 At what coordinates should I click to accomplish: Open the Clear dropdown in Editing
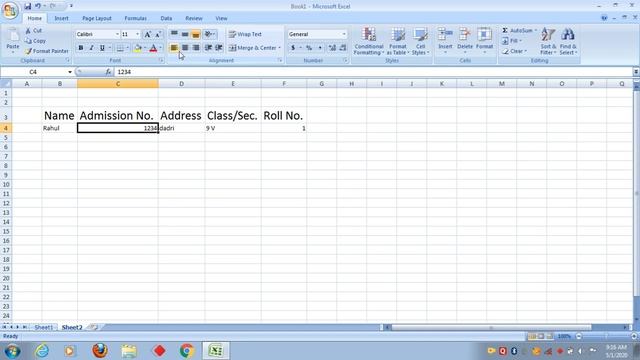pyautogui.click(x=514, y=51)
